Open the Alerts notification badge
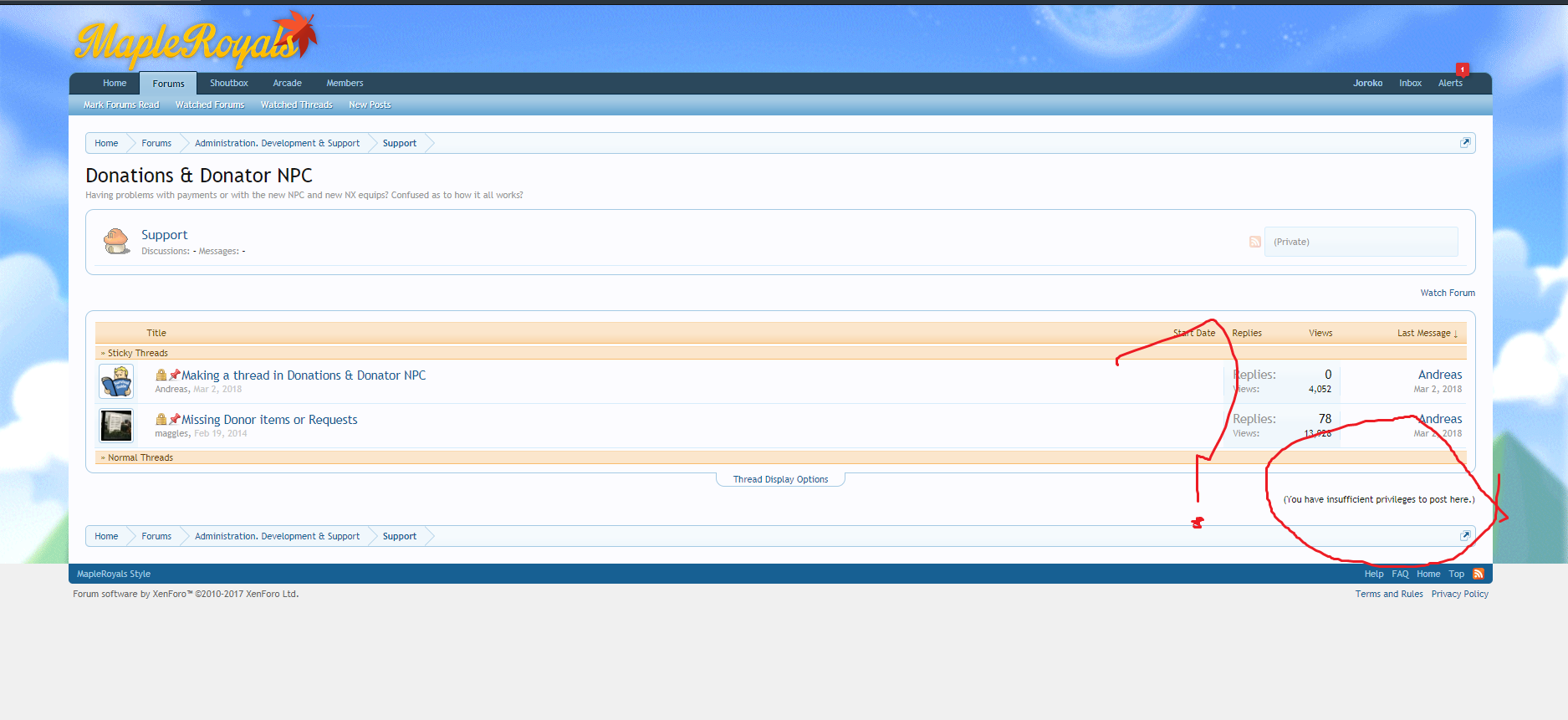Screen dimensions: 1568x720 click(1461, 69)
